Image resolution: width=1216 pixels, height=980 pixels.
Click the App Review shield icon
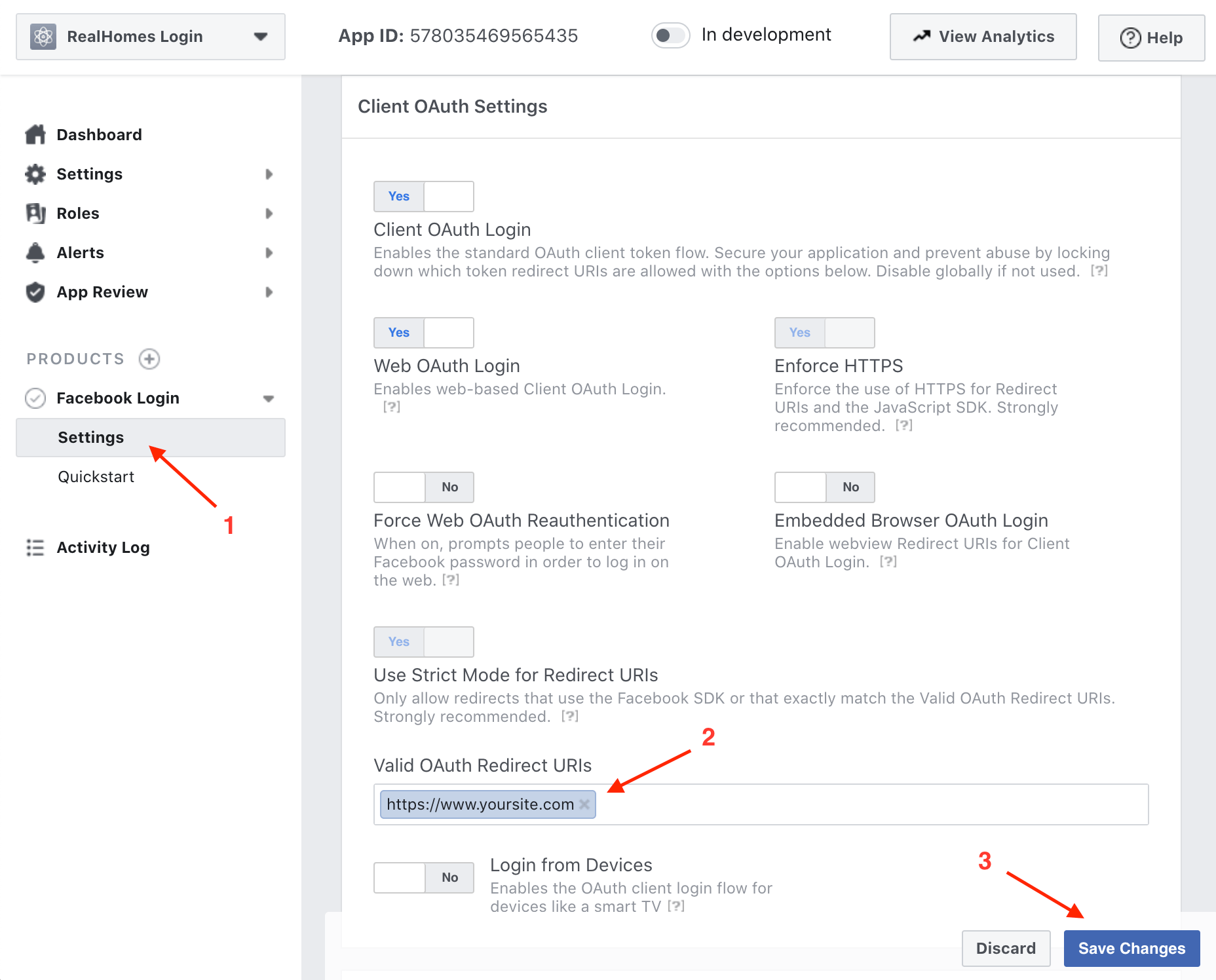coord(35,292)
